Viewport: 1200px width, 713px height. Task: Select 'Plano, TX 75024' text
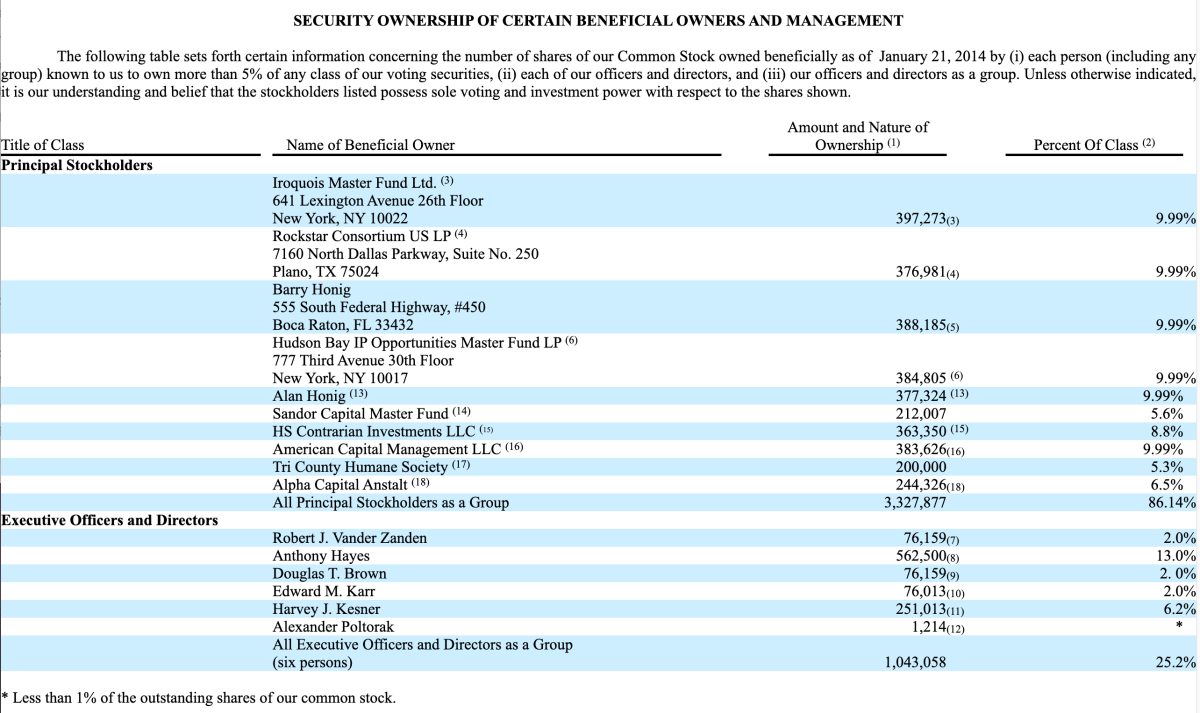click(x=326, y=272)
